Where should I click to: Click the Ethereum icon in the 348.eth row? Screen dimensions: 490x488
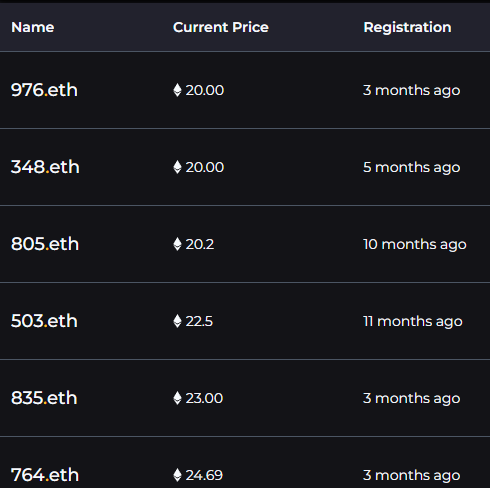[x=177, y=167]
